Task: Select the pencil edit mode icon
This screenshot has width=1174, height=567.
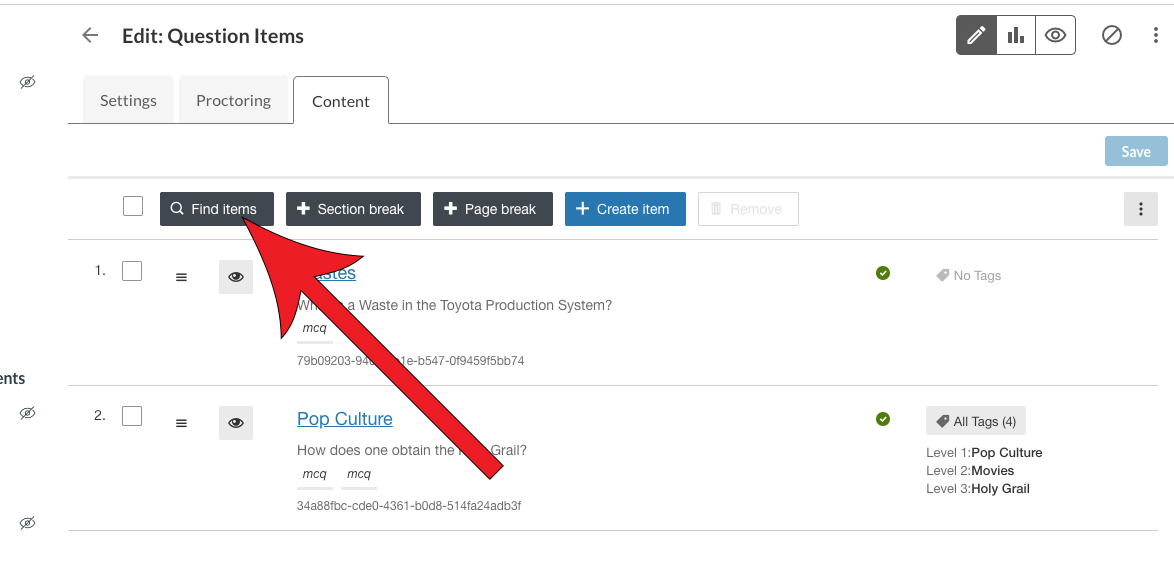Action: click(976, 35)
